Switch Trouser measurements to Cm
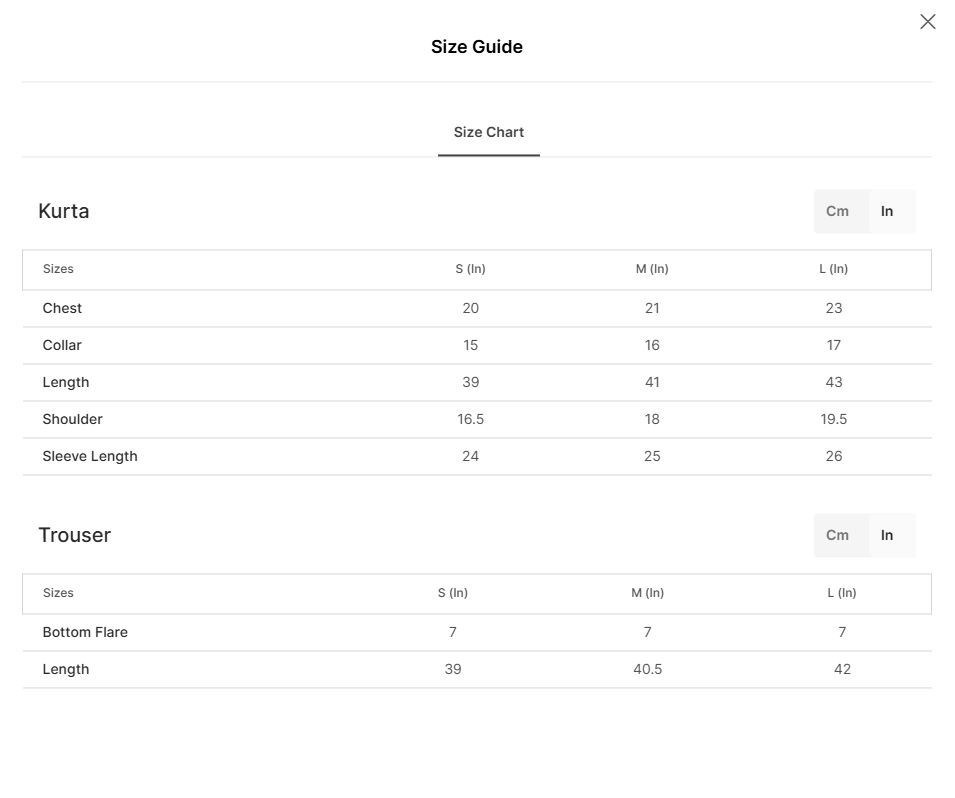 837,535
